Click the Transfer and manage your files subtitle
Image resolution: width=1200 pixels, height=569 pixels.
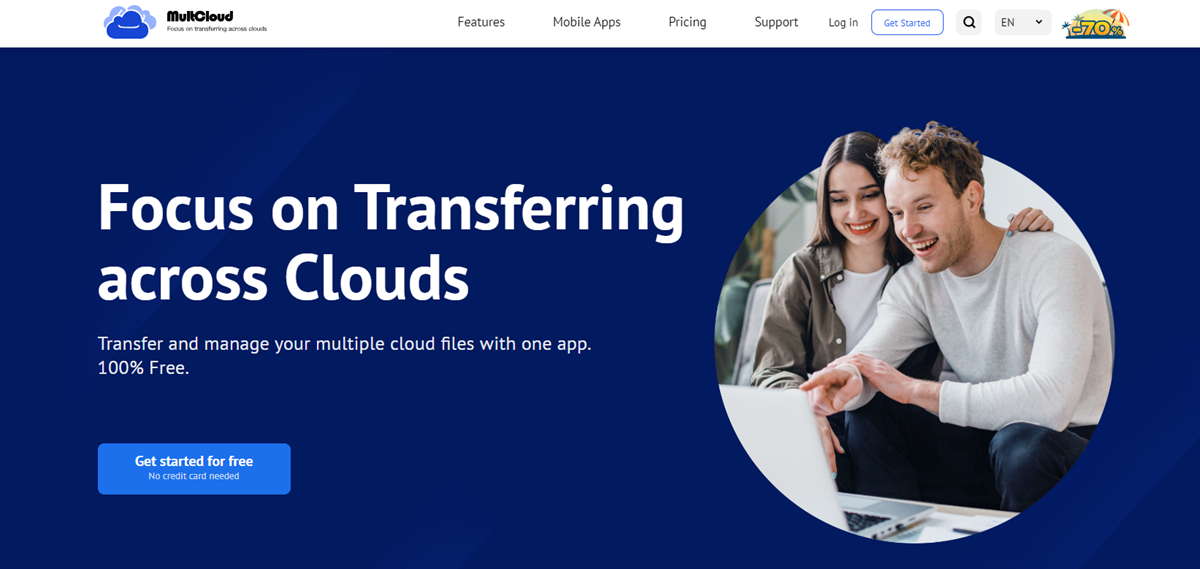345,355
